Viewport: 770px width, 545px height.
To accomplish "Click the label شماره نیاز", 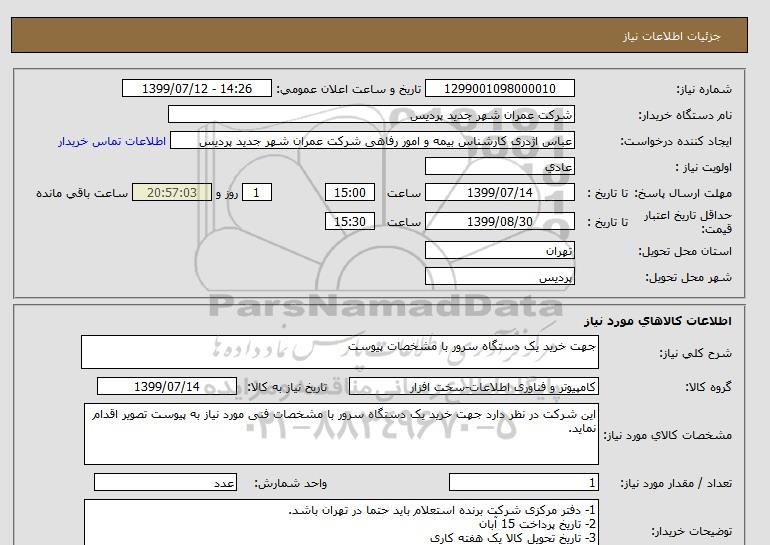I will [x=704, y=89].
